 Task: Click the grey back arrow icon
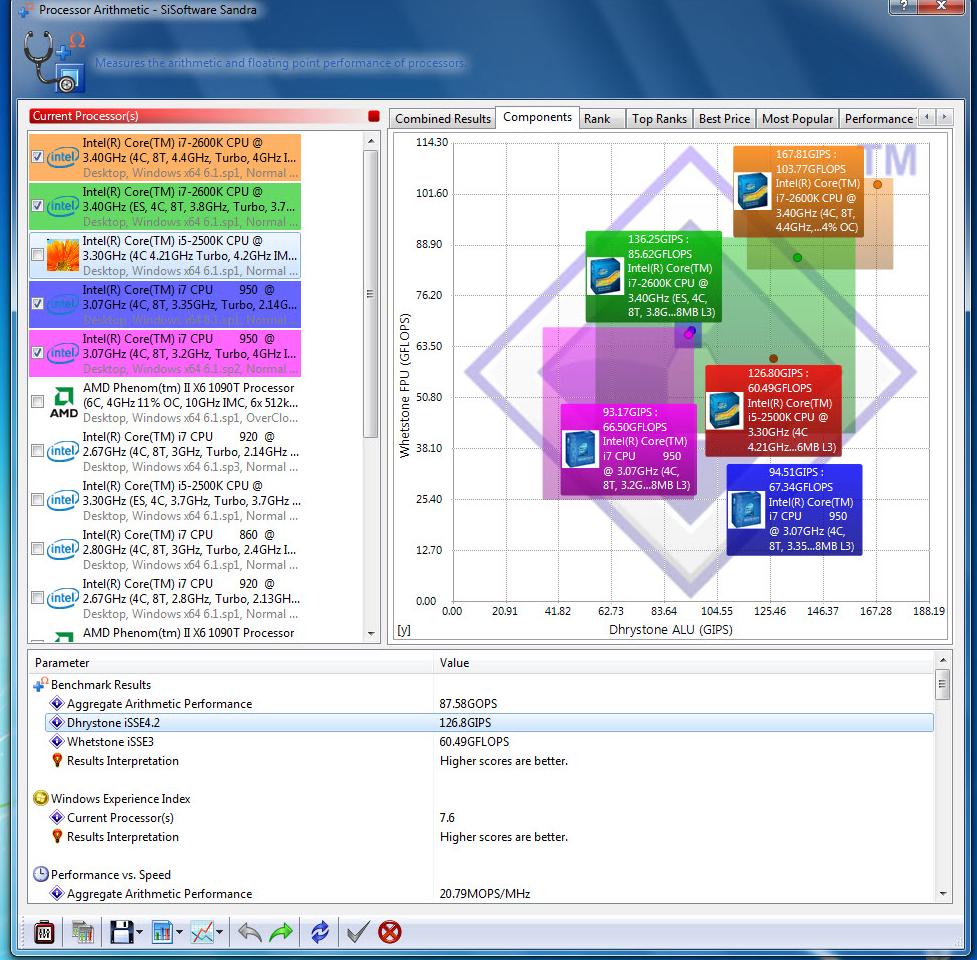pos(250,932)
